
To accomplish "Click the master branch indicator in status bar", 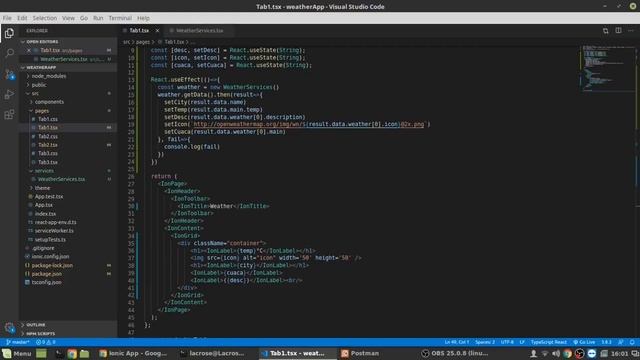I will [18, 342].
